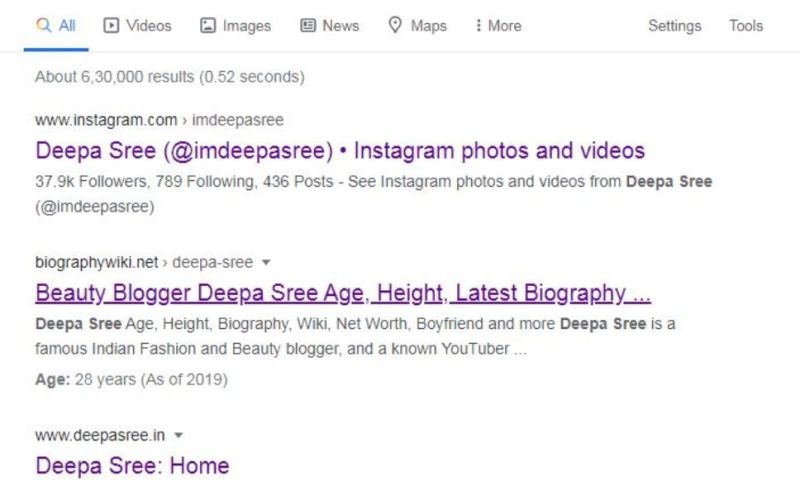Switch to the News search tab
The width and height of the screenshot is (800, 480).
(330, 26)
